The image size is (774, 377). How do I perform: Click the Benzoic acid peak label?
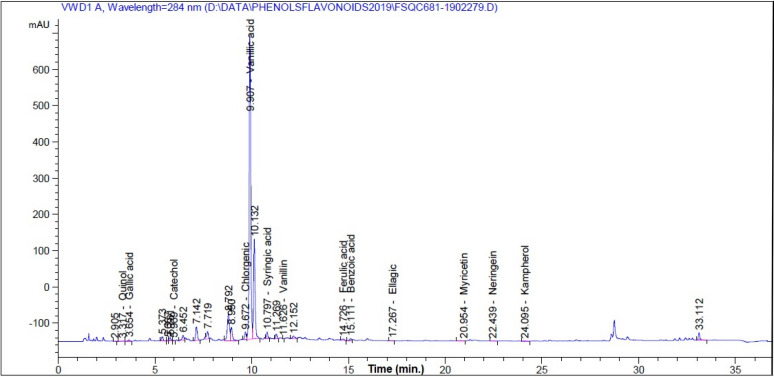351,264
